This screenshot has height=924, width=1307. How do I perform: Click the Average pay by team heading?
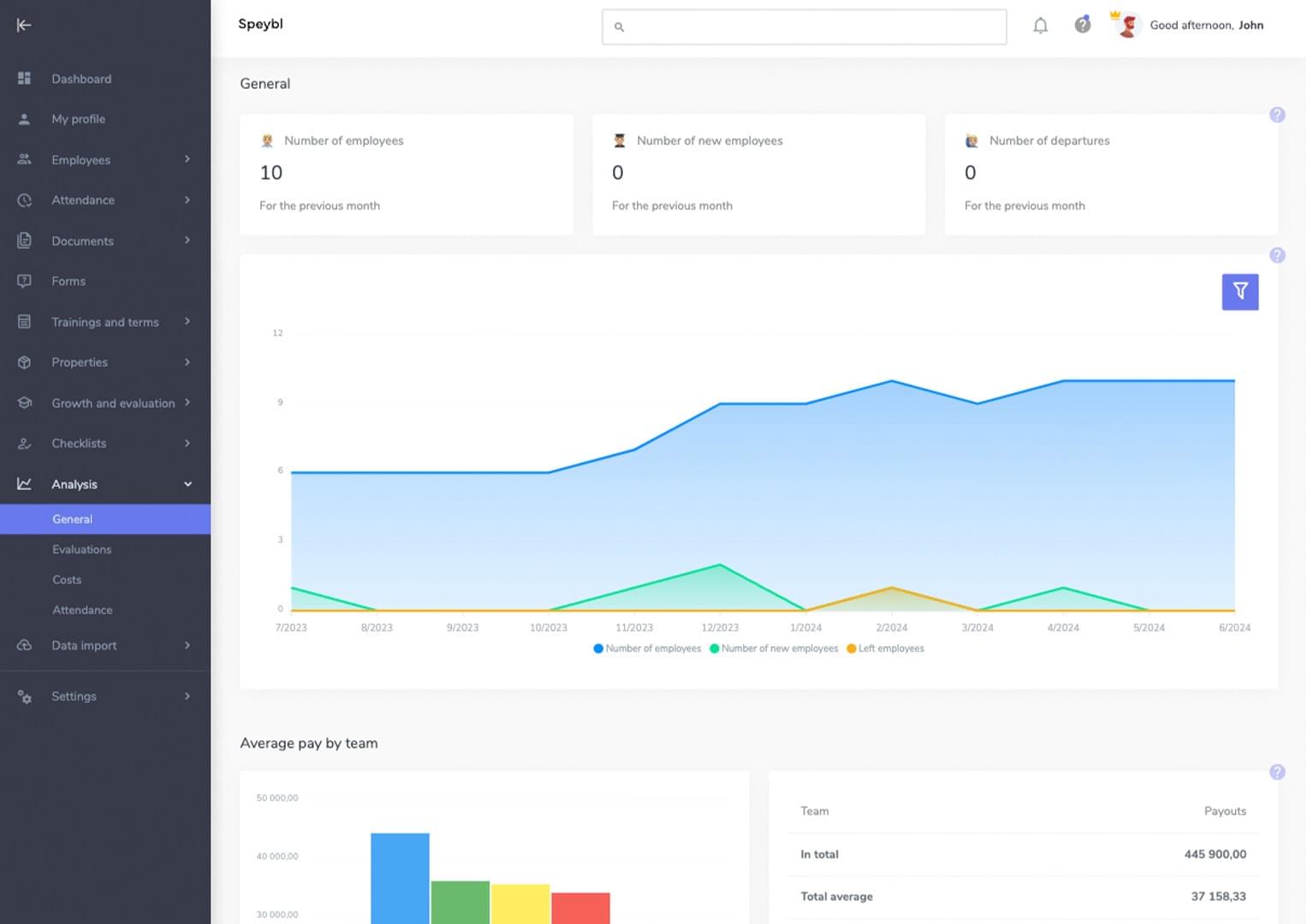click(308, 743)
